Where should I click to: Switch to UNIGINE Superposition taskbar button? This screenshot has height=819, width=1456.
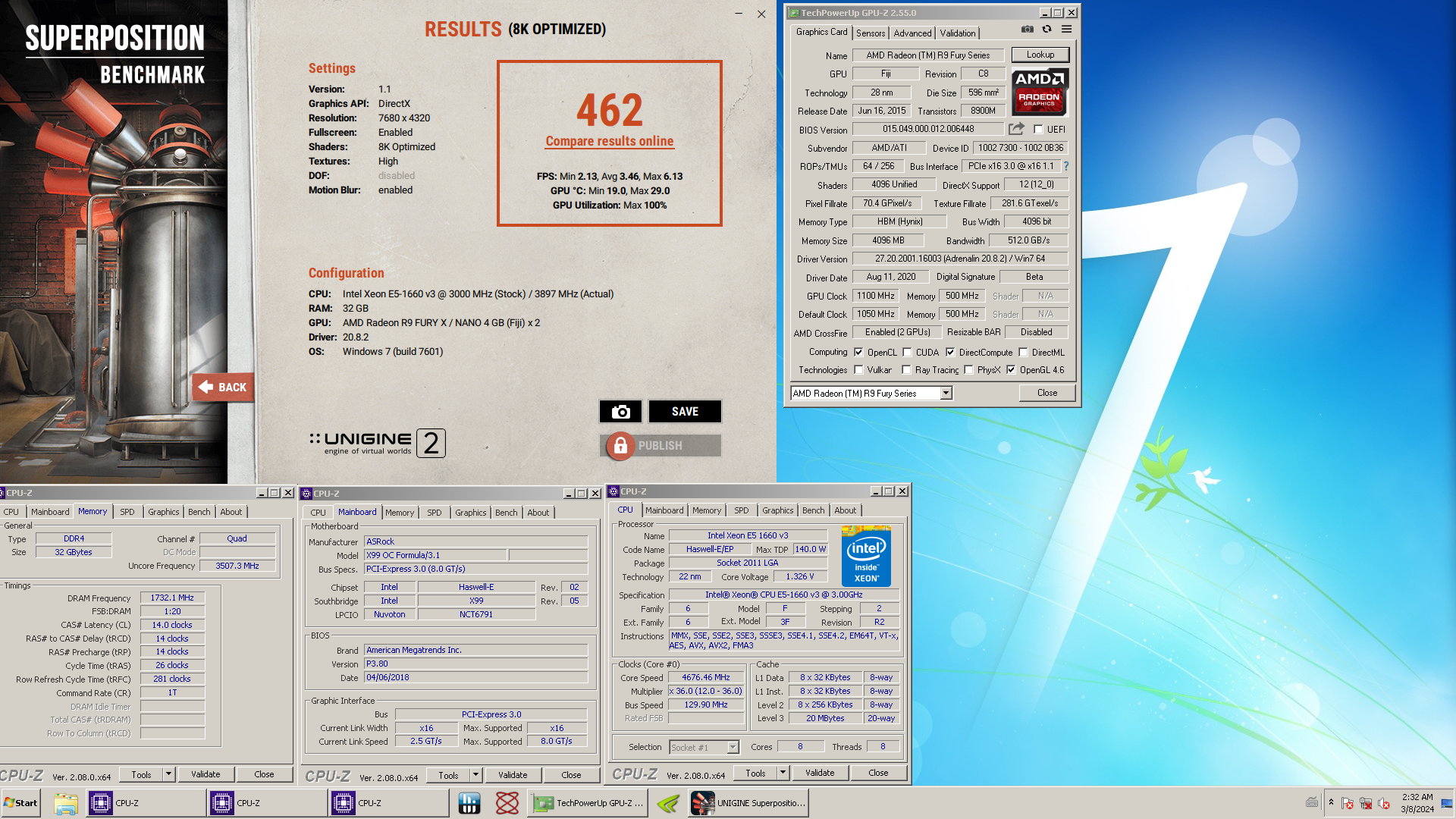tap(748, 803)
